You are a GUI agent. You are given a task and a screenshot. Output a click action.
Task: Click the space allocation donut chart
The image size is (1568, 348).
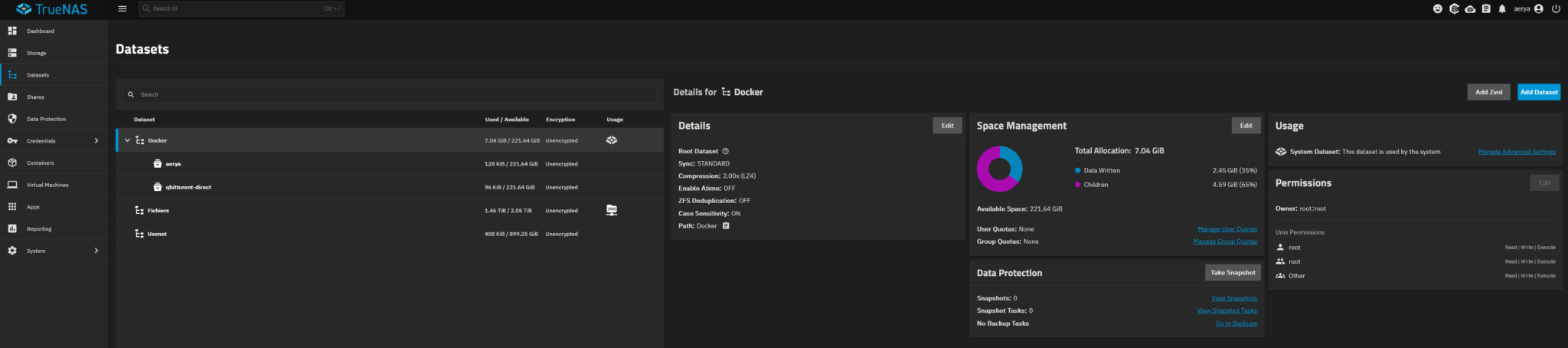999,169
